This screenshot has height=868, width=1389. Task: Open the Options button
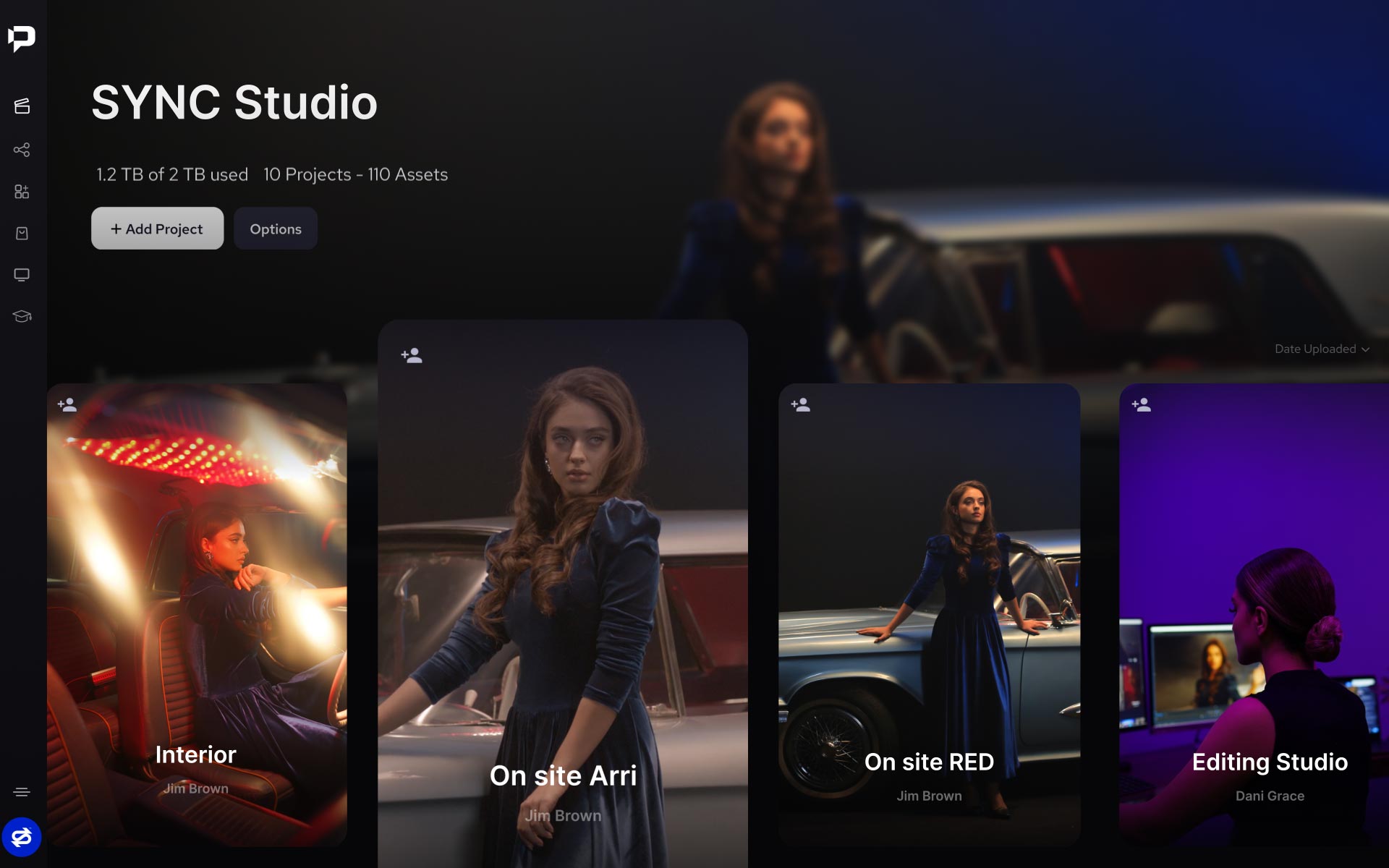[x=276, y=229]
